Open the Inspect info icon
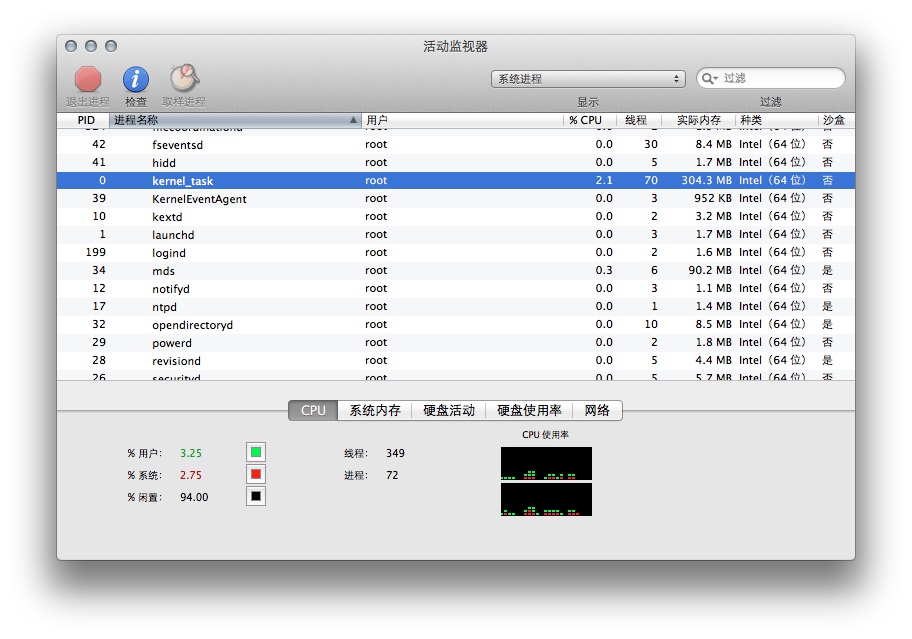This screenshot has width=912, height=639. pos(136,79)
